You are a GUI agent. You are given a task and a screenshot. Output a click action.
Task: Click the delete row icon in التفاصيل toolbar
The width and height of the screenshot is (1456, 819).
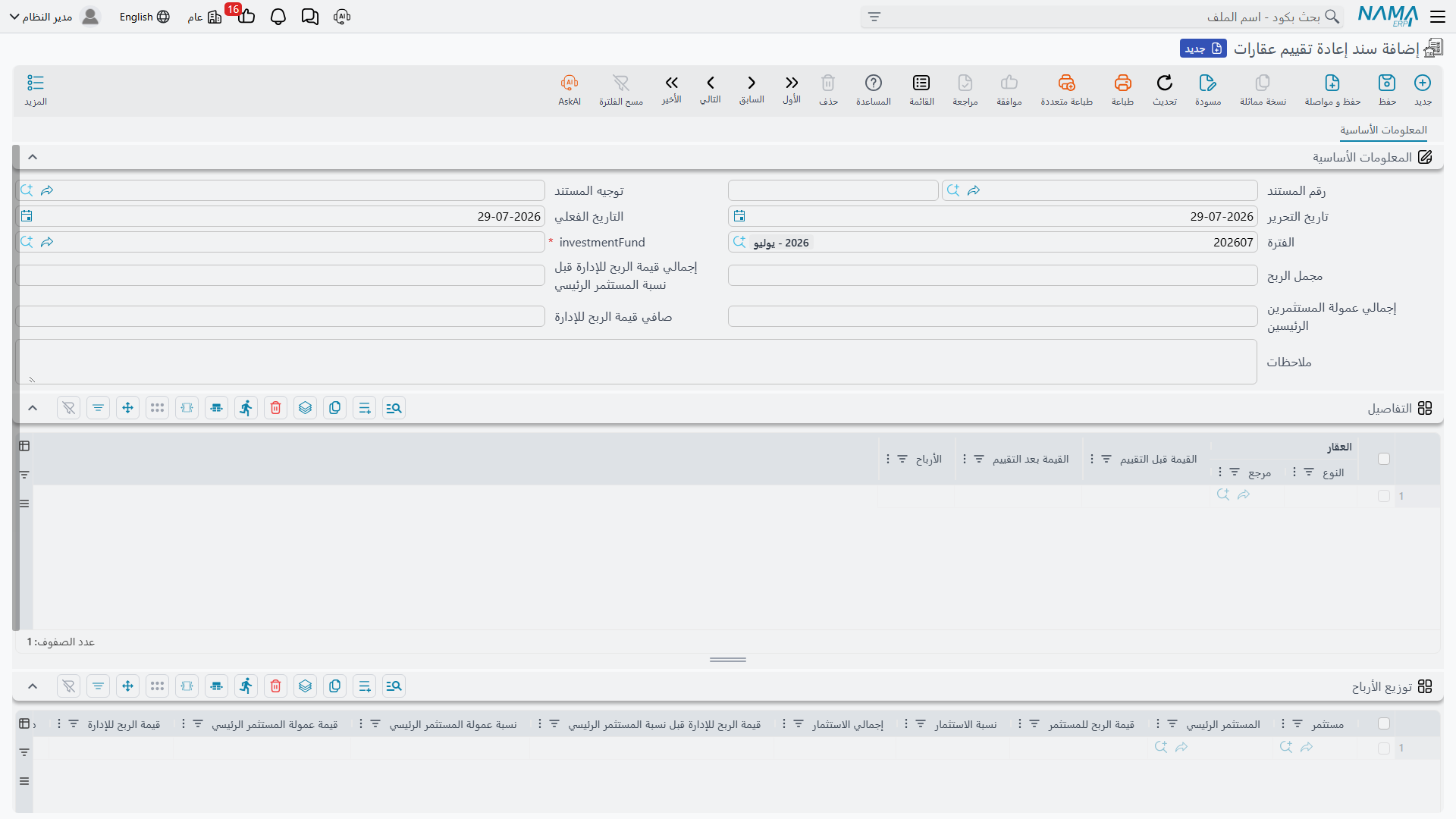pyautogui.click(x=275, y=408)
